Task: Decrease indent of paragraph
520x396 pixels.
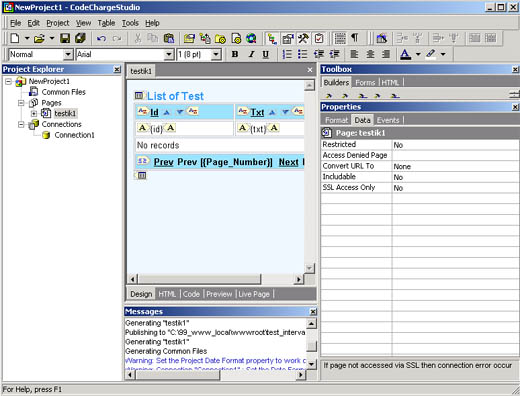Action: point(319,54)
